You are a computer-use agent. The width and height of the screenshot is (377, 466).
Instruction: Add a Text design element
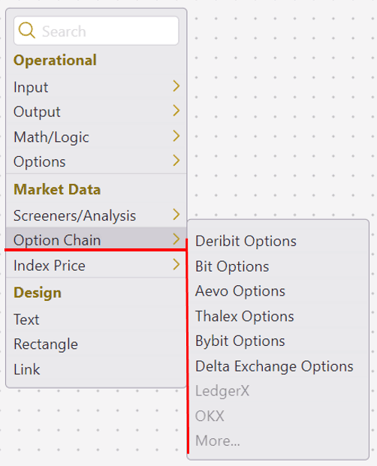coord(96,319)
